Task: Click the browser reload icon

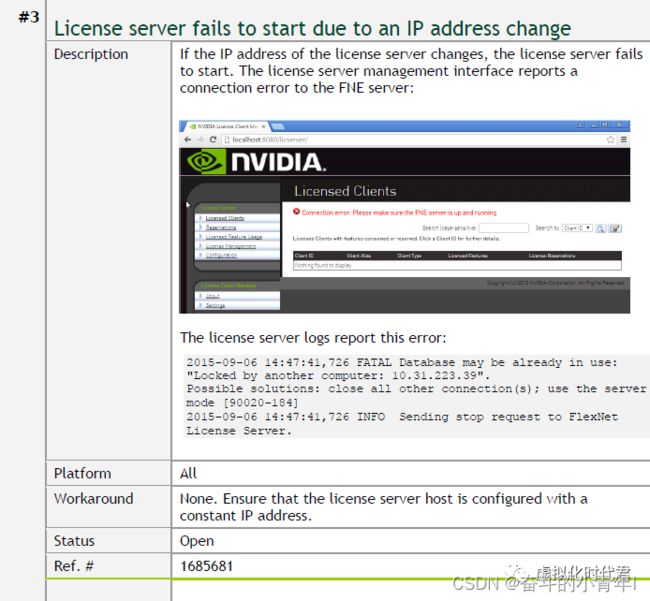Action: coord(213,140)
